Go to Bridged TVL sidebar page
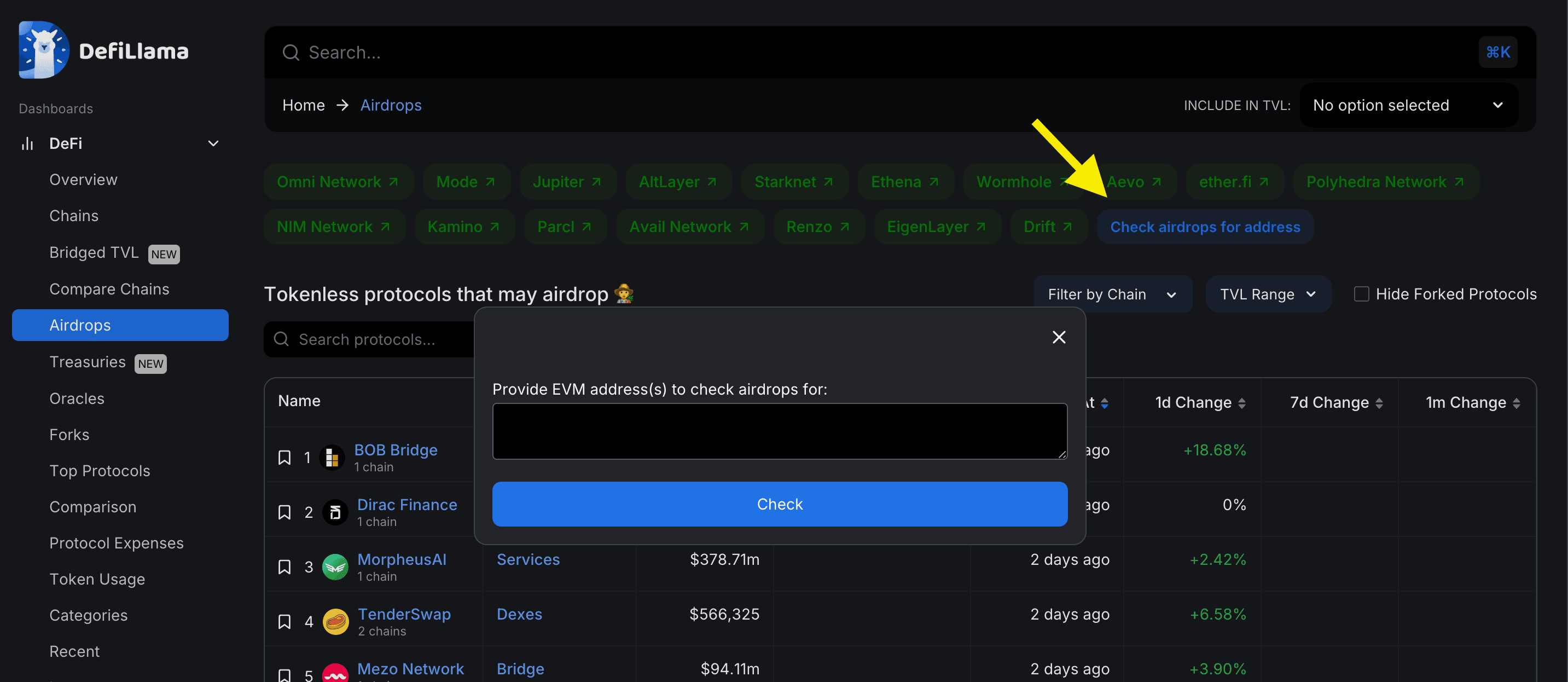 pos(94,253)
